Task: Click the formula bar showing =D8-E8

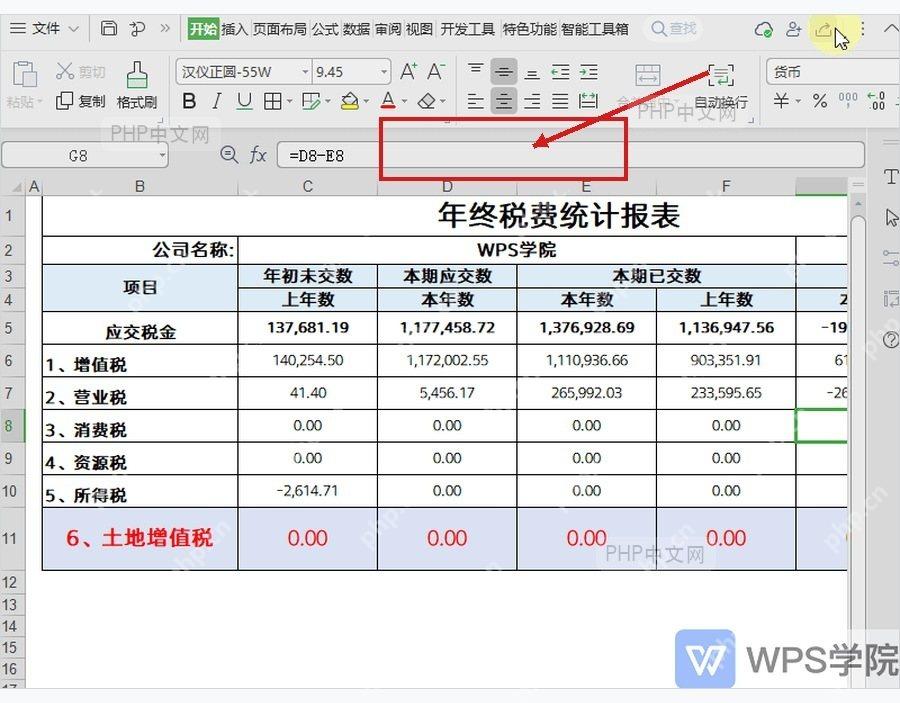Action: pos(571,155)
